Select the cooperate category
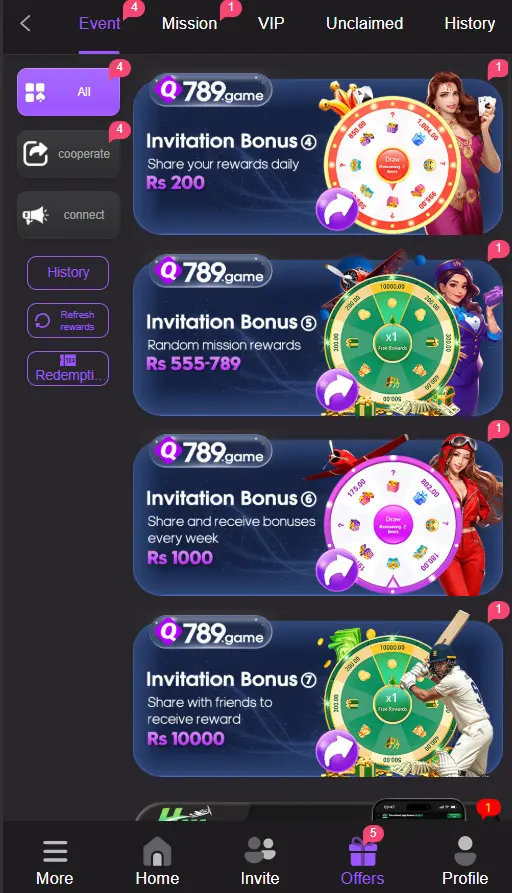This screenshot has width=512, height=893. coord(68,154)
